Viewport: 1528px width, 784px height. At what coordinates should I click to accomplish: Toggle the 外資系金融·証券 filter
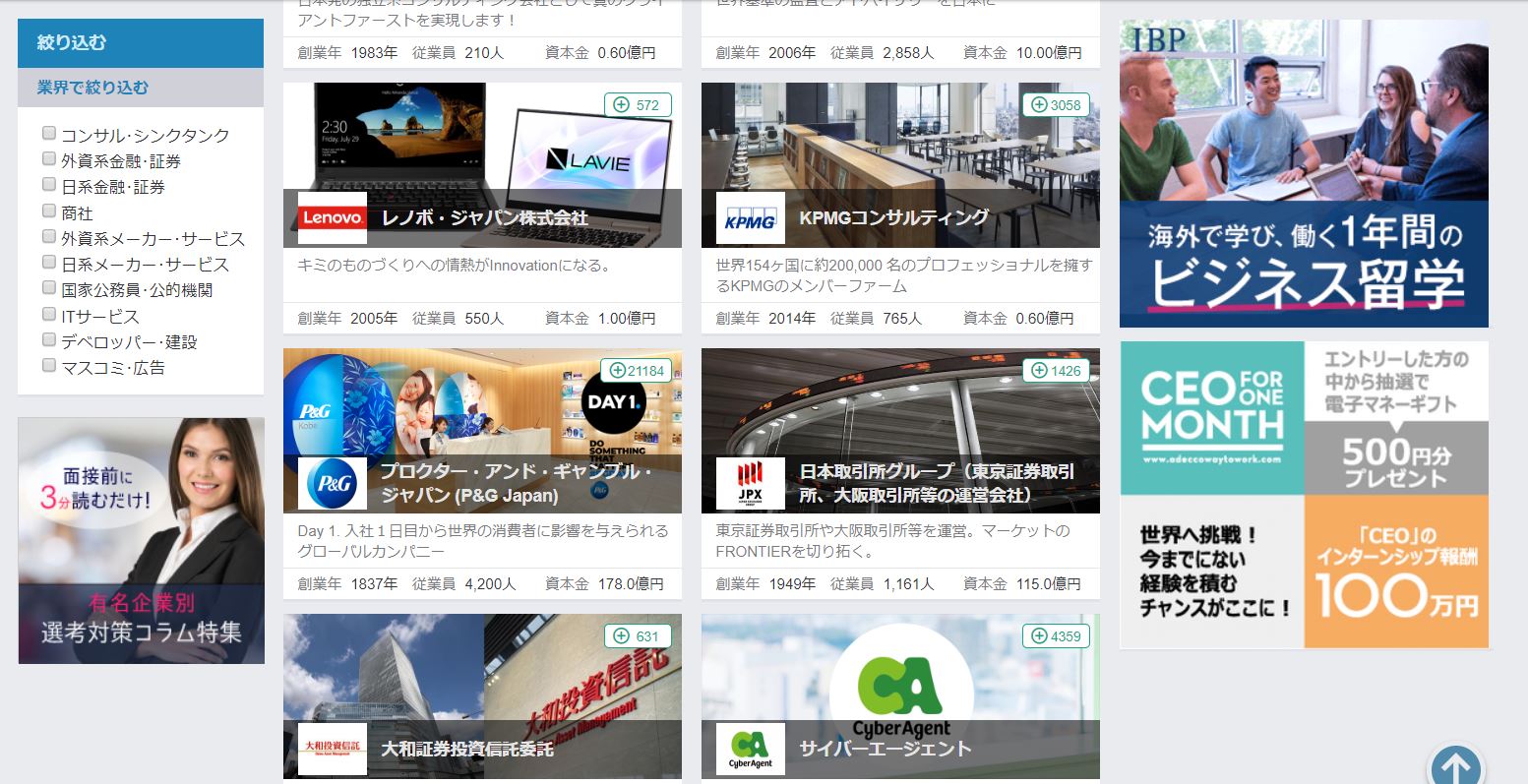tap(49, 159)
